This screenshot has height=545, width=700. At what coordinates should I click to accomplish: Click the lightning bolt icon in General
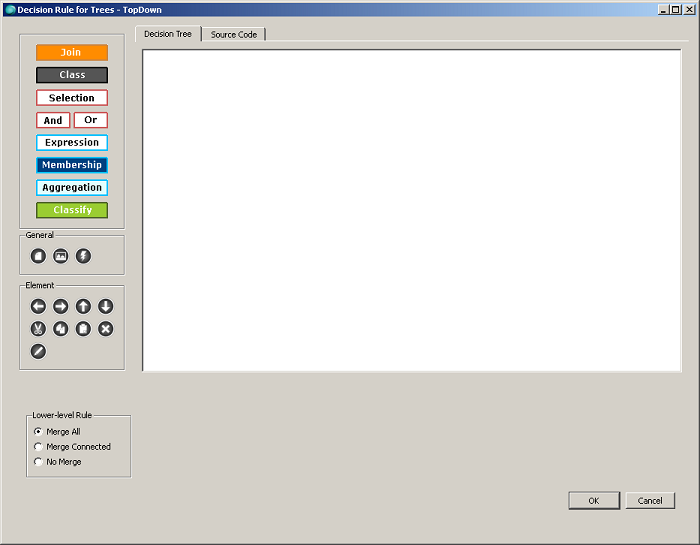(x=83, y=256)
